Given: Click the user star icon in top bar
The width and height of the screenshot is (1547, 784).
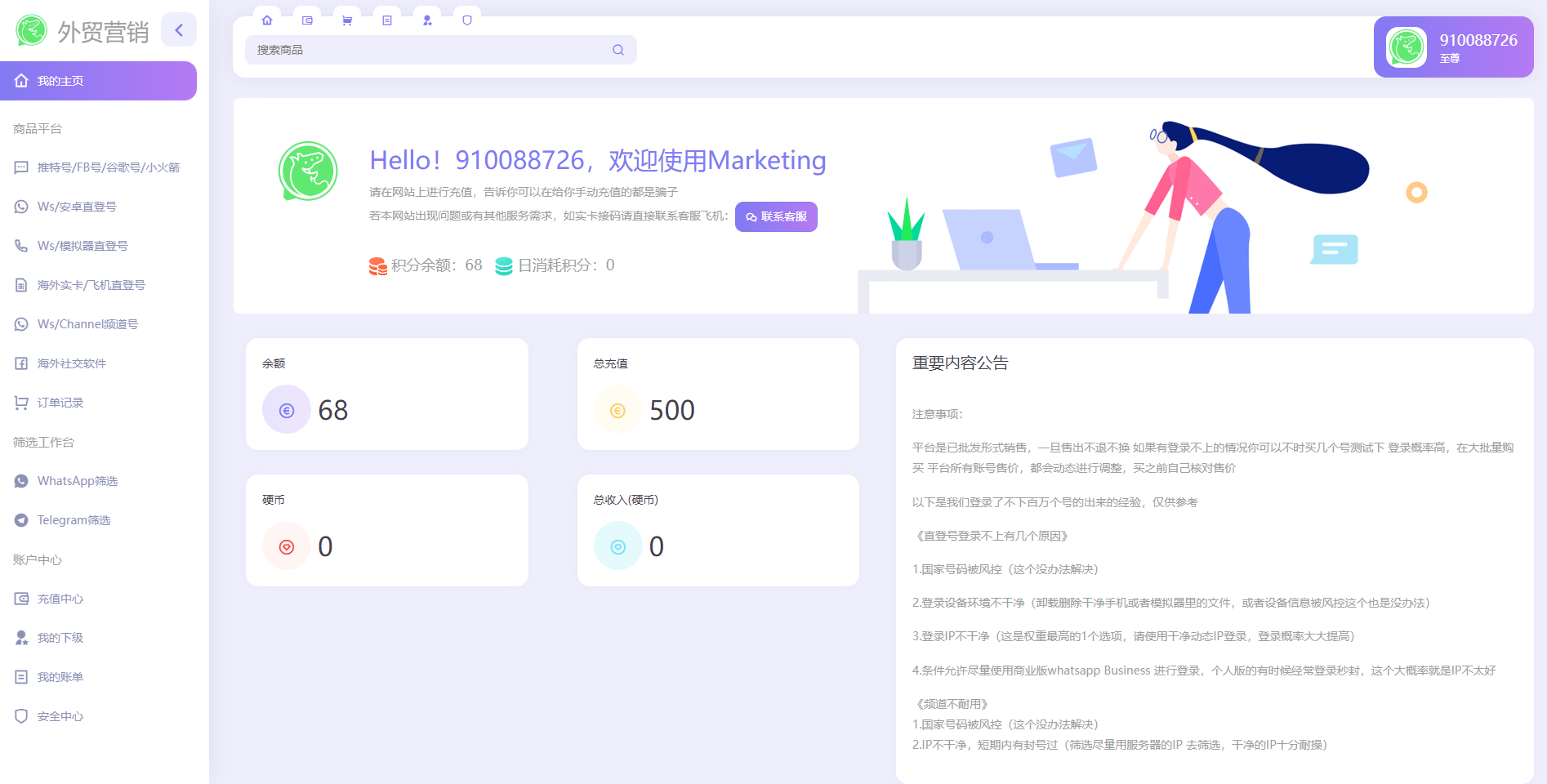Looking at the screenshot, I should 427,20.
